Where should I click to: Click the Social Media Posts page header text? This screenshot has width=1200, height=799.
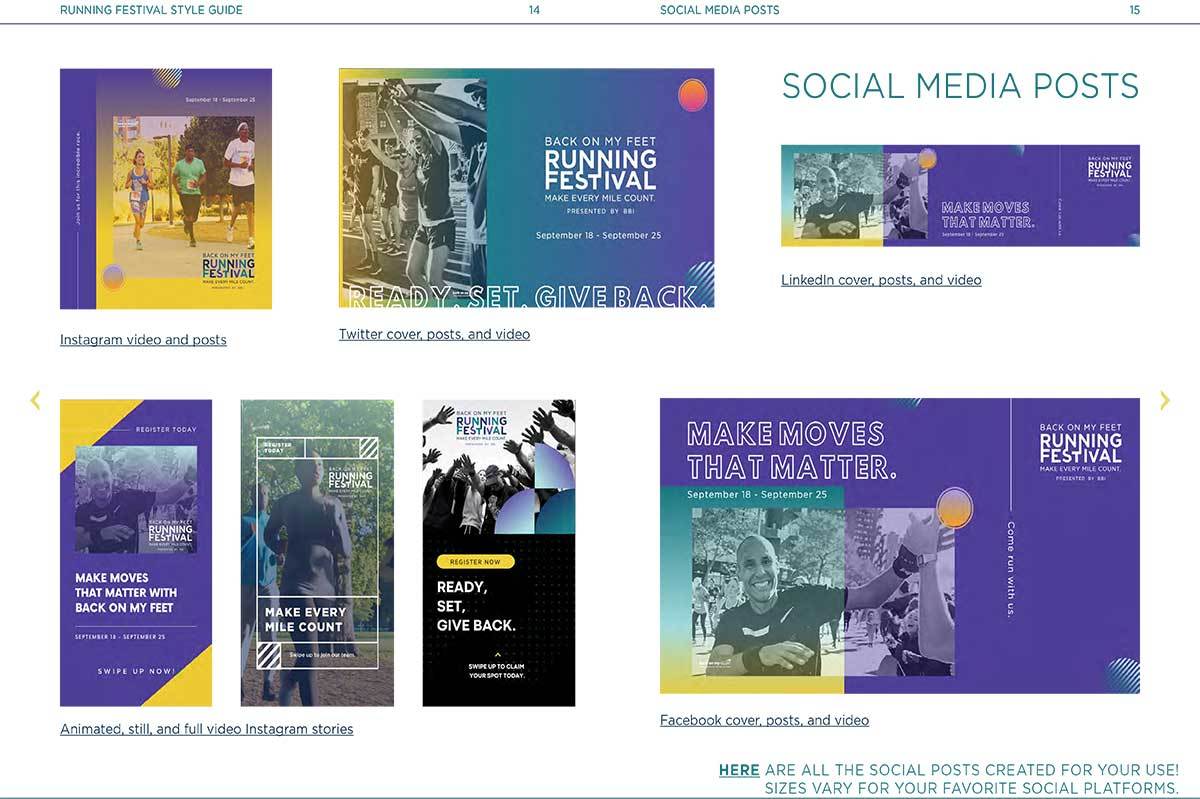pyautogui.click(x=719, y=10)
